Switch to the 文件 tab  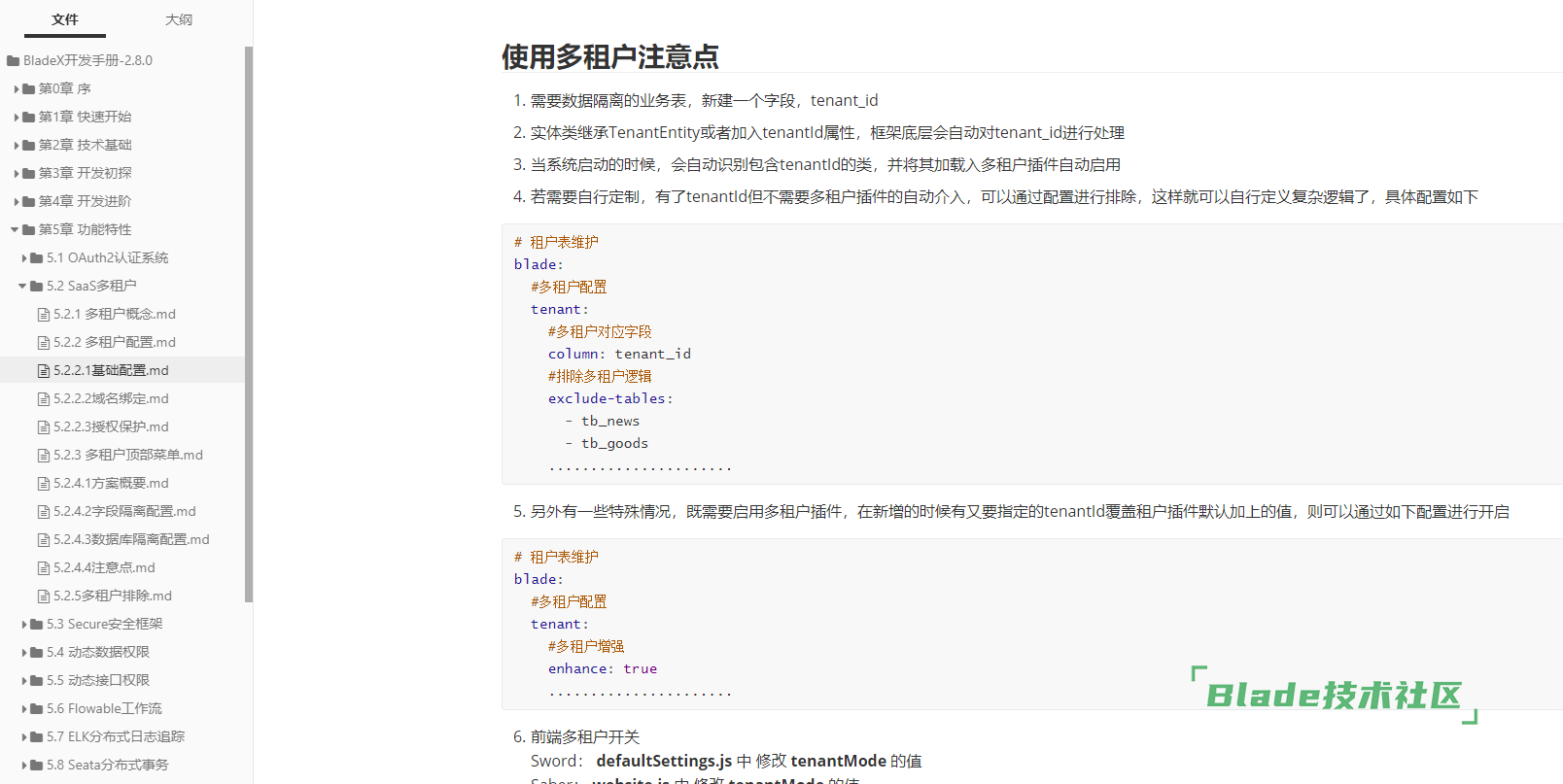pyautogui.click(x=65, y=19)
